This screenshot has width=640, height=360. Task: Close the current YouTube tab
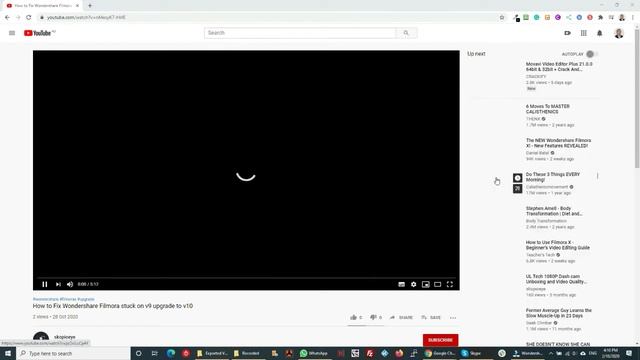[x=77, y=6]
